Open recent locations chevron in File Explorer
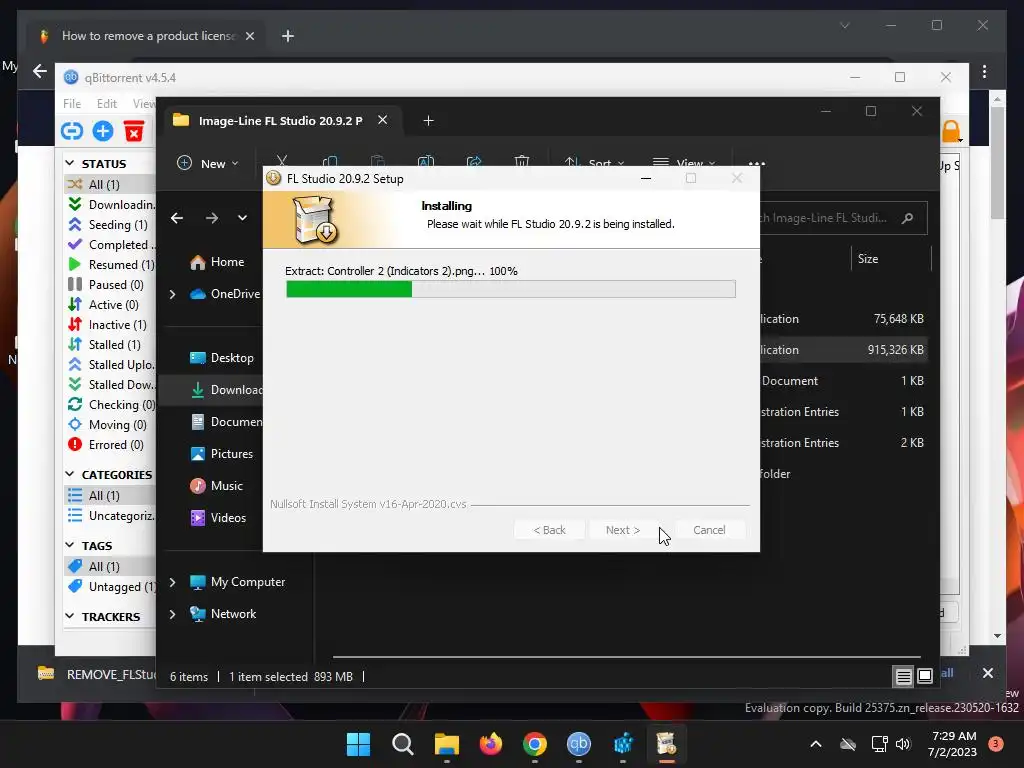Image resolution: width=1024 pixels, height=768 pixels. click(x=242, y=217)
